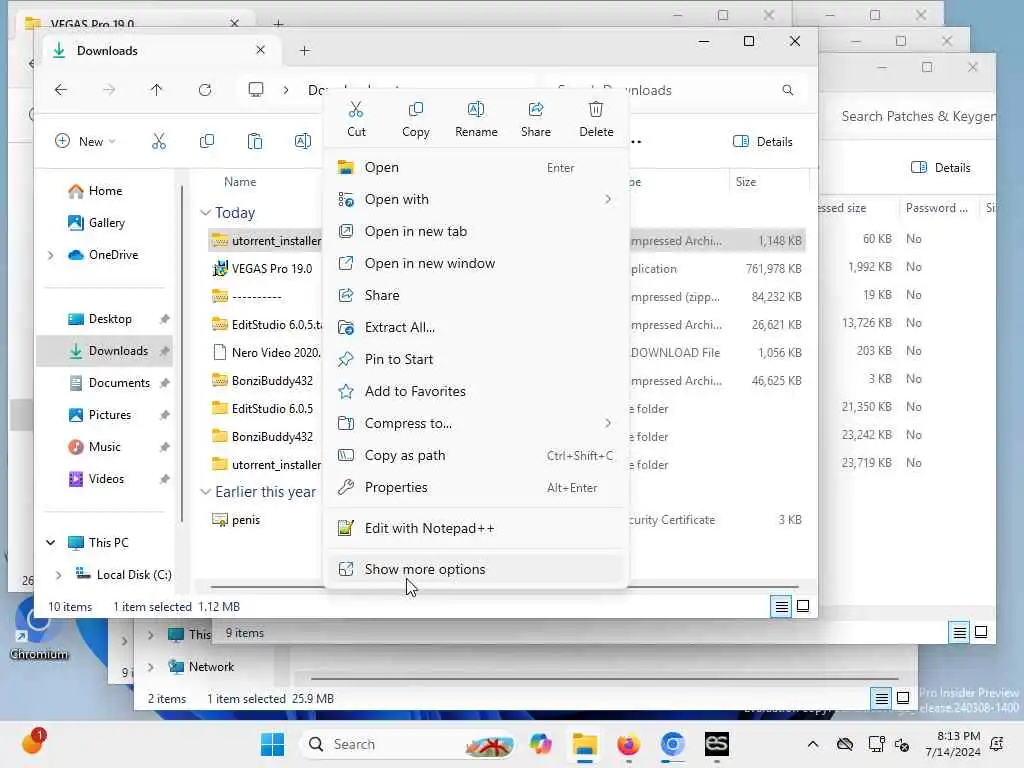Image resolution: width=1024 pixels, height=768 pixels.
Task: Switch Downloads to details view icon
Action: (781, 607)
